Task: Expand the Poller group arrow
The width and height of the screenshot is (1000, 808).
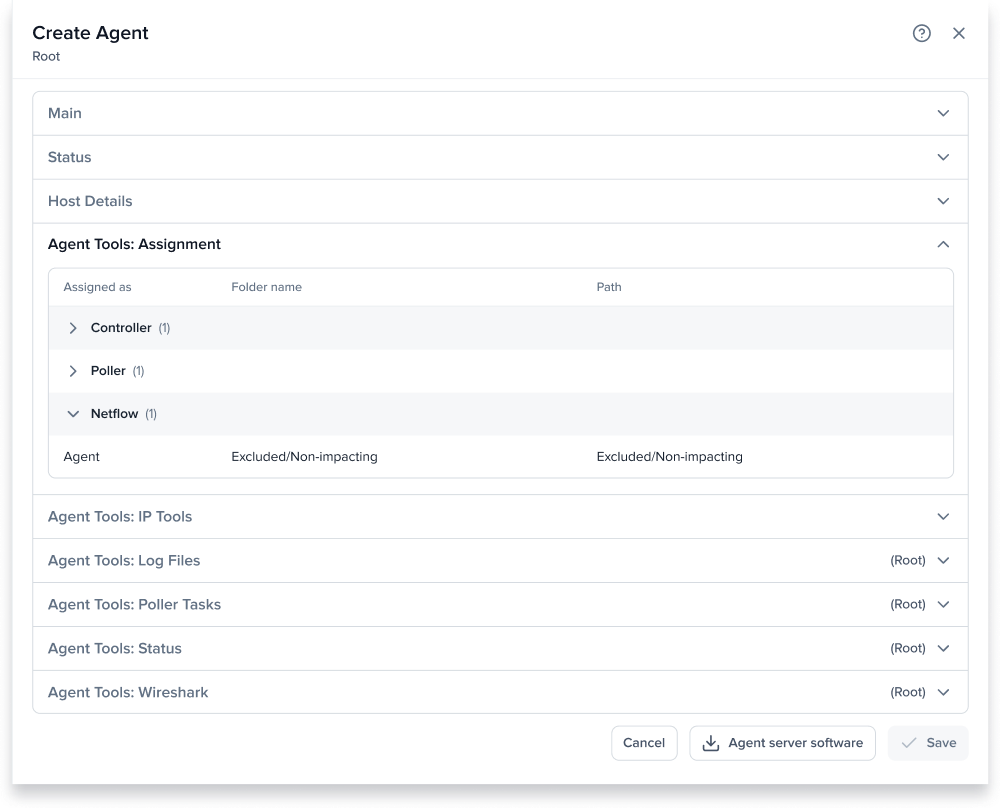Action: 73,371
